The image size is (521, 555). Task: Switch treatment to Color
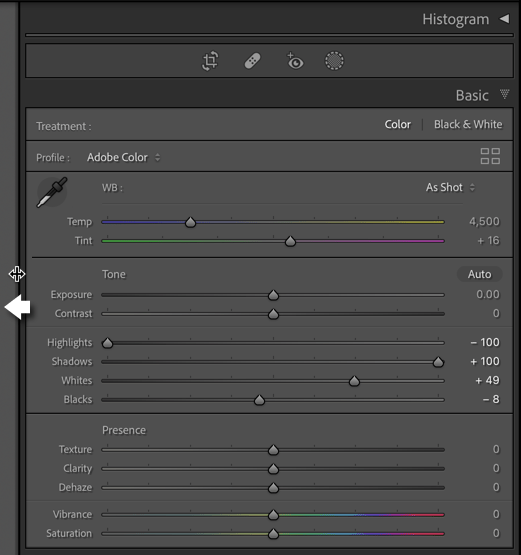click(398, 125)
